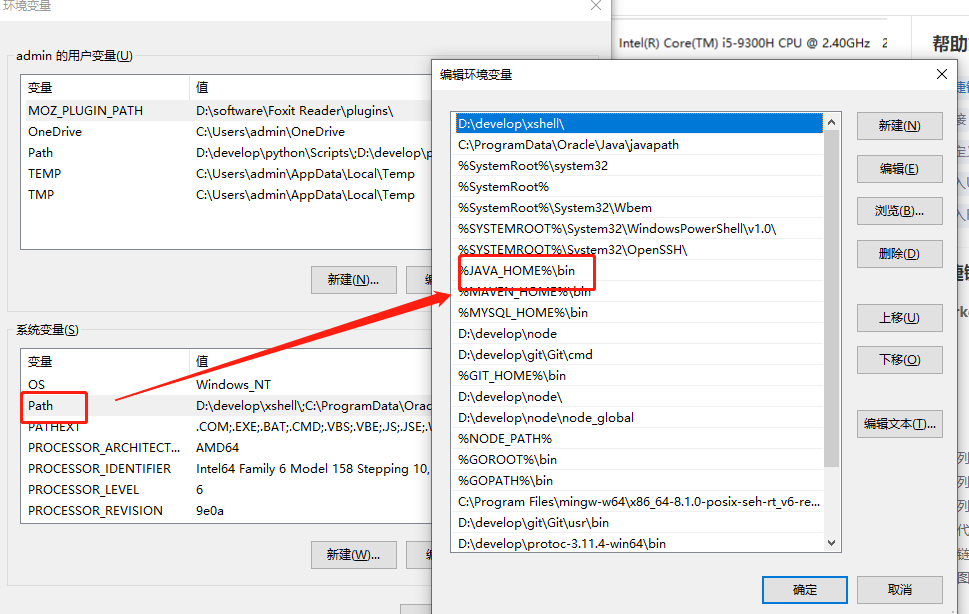Image resolution: width=969 pixels, height=614 pixels.
Task: Select the %GOPATH%\bin entry
Action: 639,481
